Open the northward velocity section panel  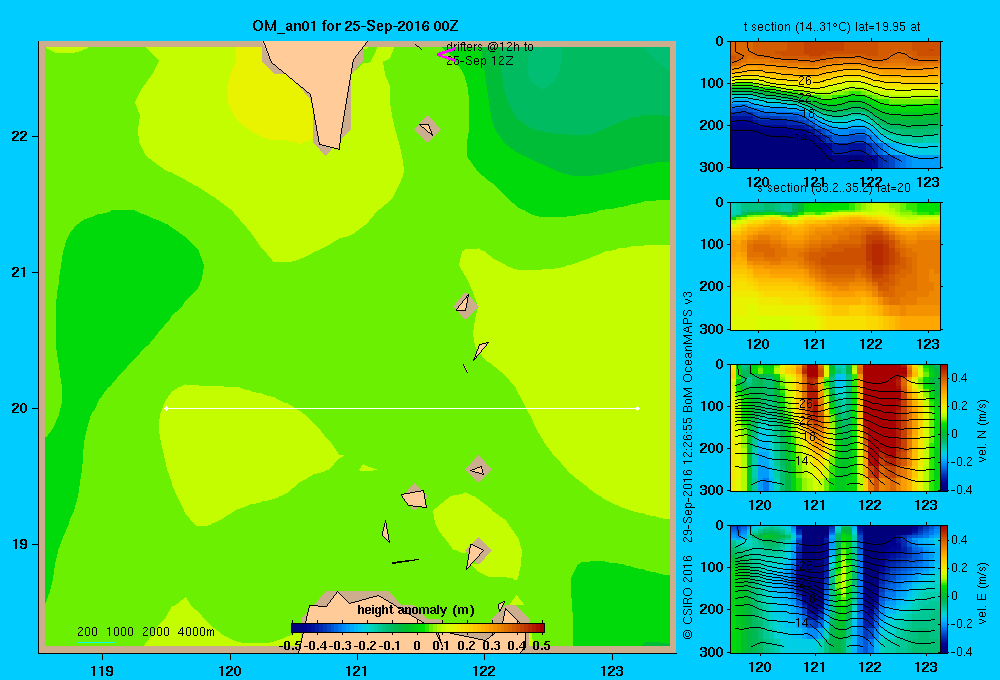pos(835,427)
